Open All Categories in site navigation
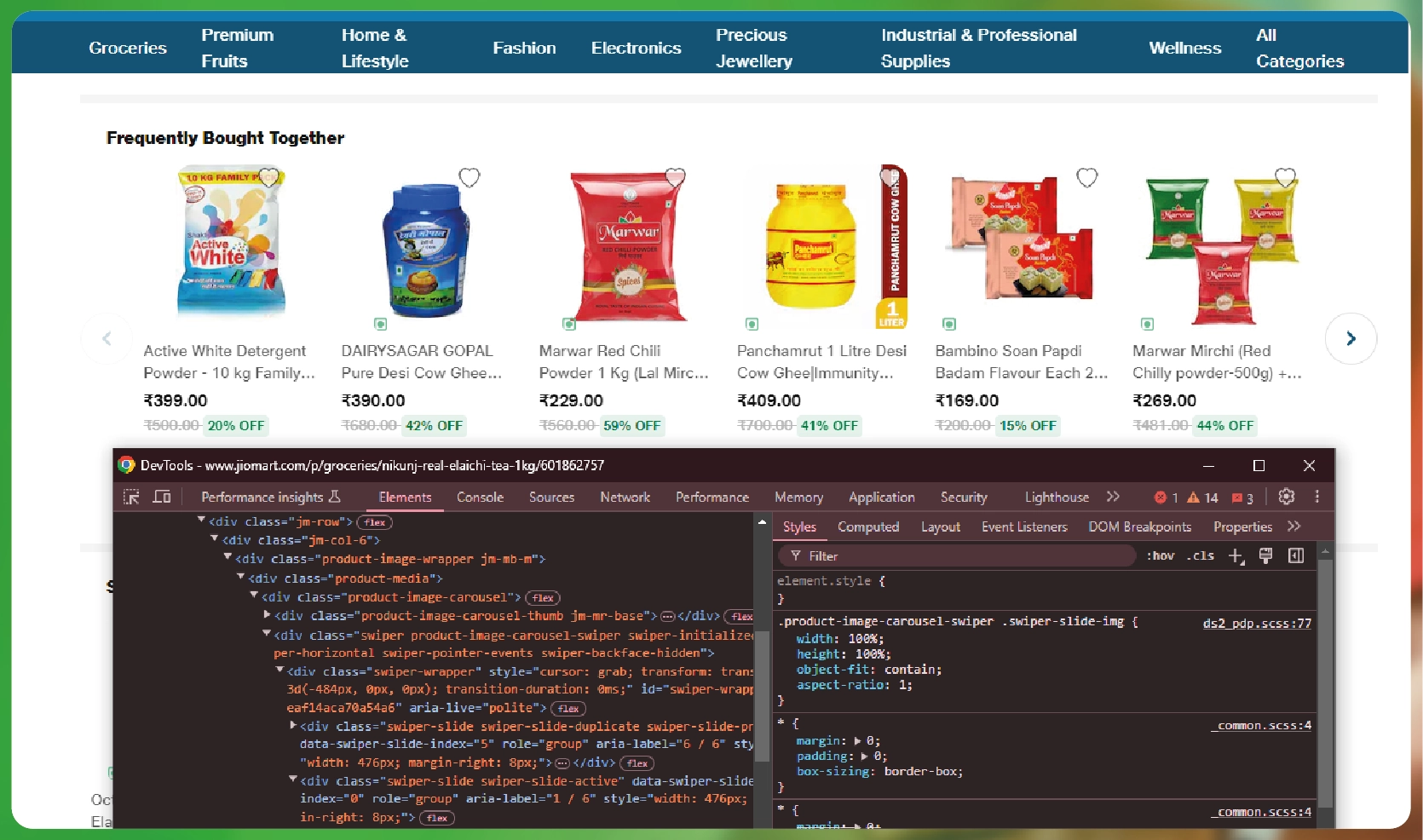The width and height of the screenshot is (1423, 840). click(x=1299, y=48)
